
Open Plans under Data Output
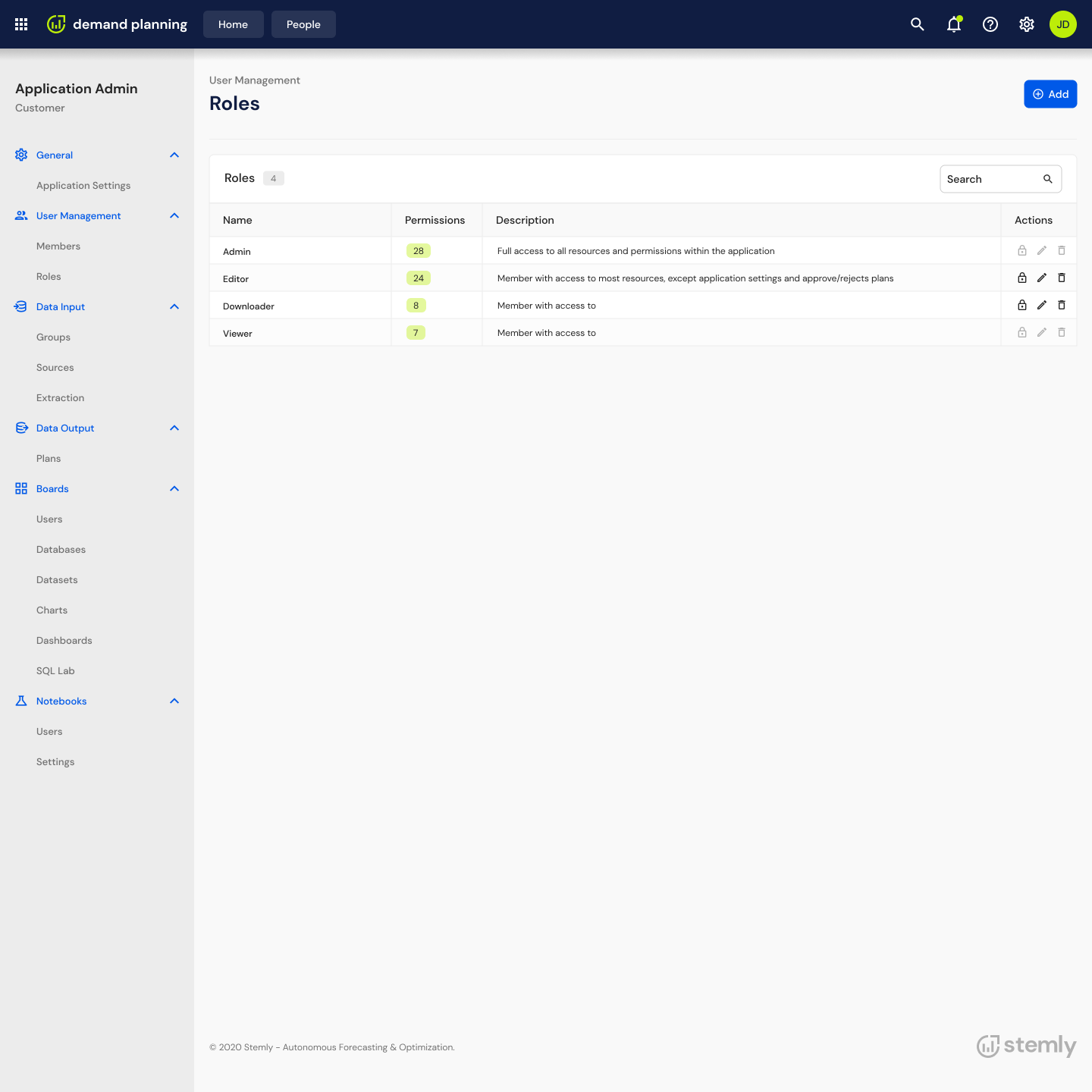pos(49,458)
